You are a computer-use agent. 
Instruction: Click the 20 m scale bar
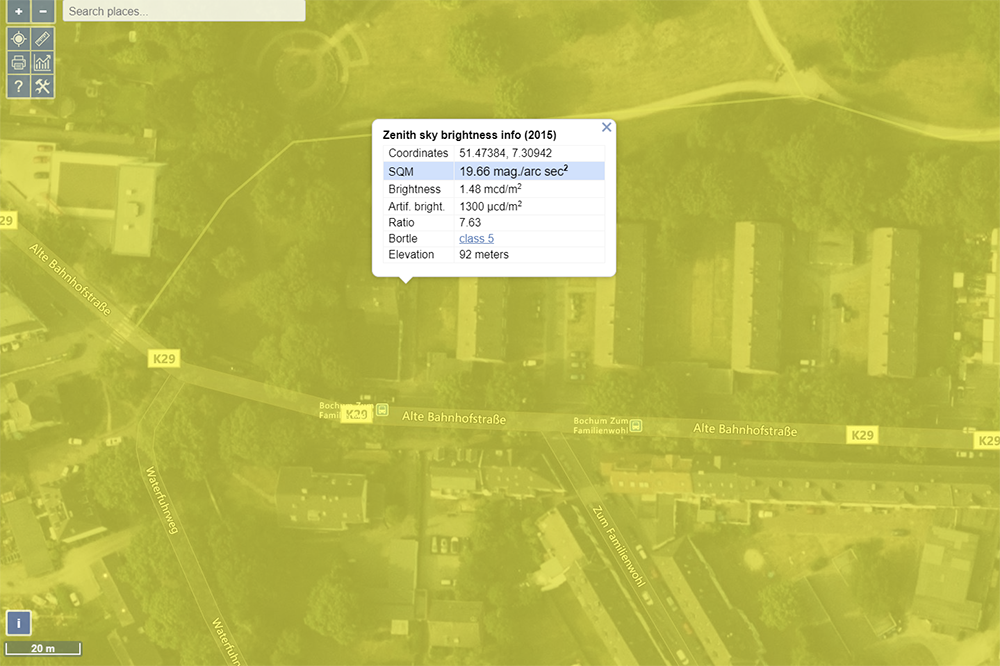(43, 649)
